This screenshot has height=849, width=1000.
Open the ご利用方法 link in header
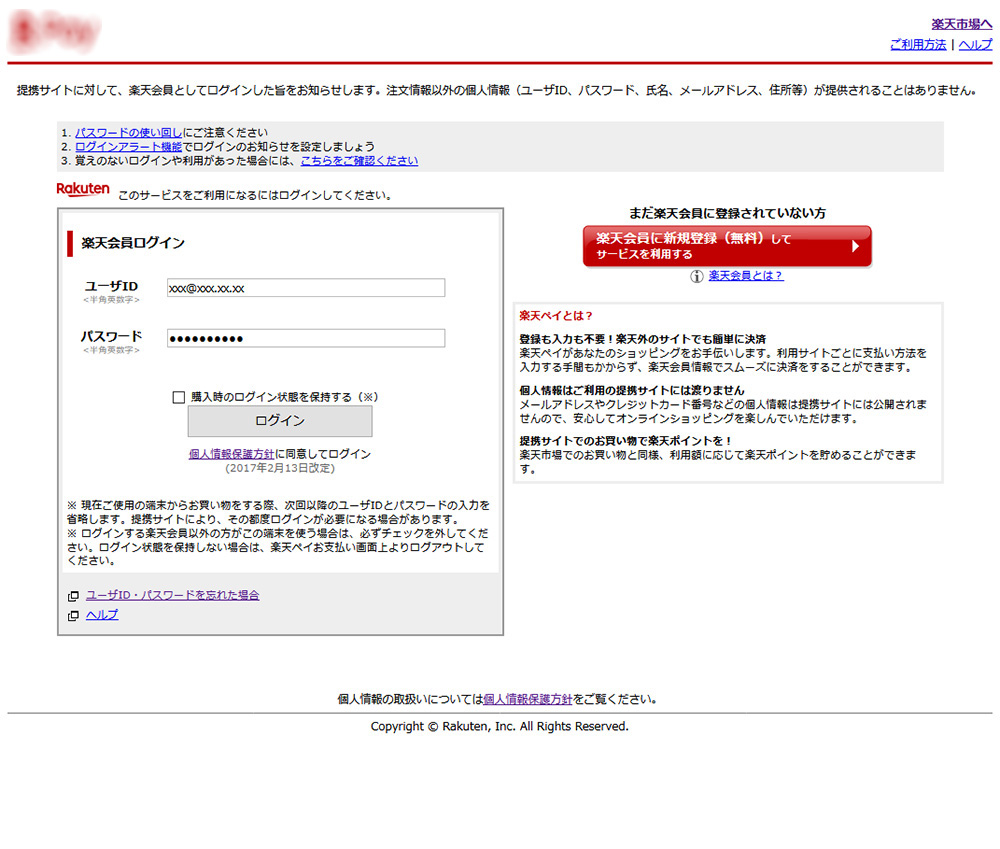(917, 45)
